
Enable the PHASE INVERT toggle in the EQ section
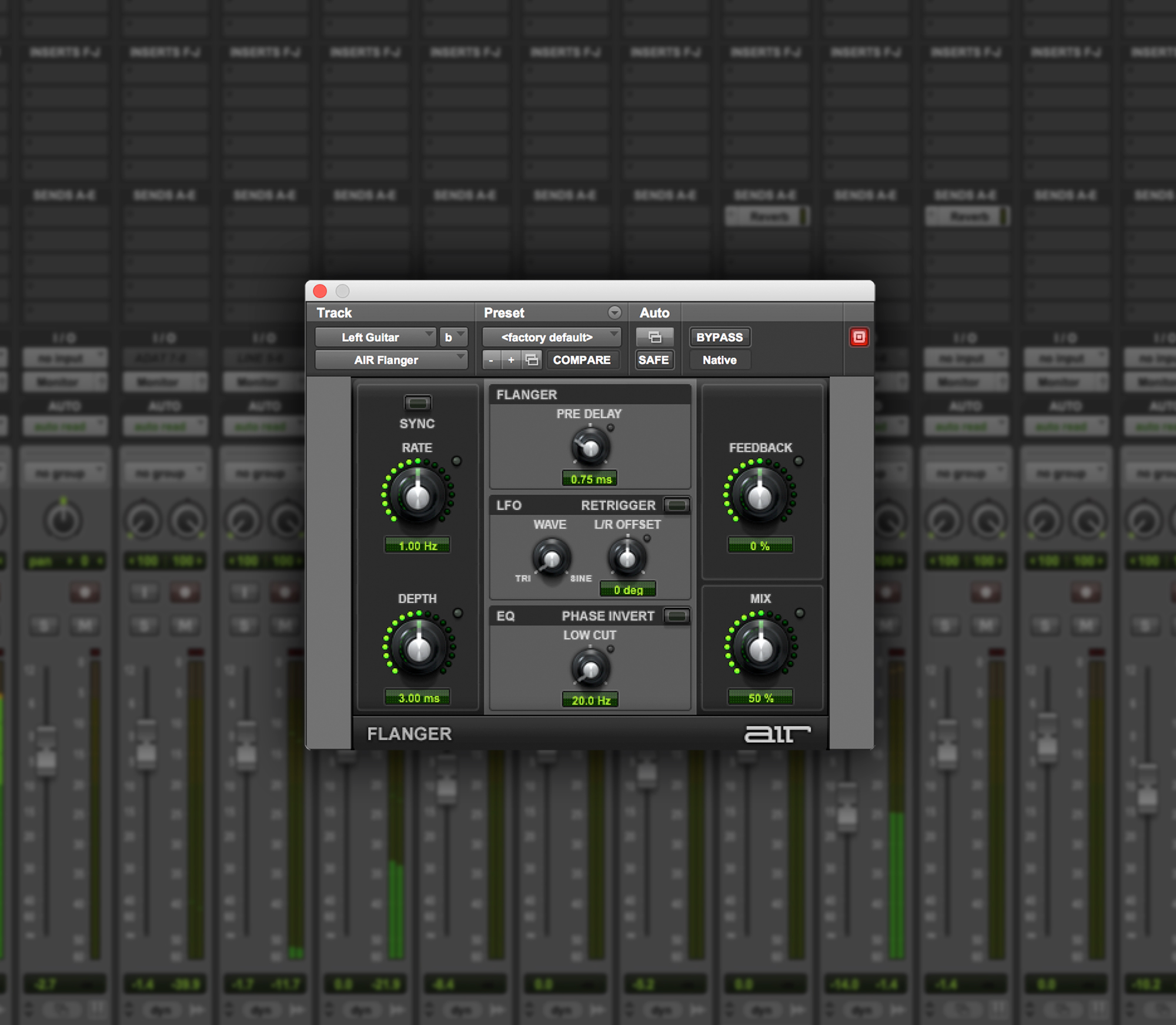click(676, 616)
